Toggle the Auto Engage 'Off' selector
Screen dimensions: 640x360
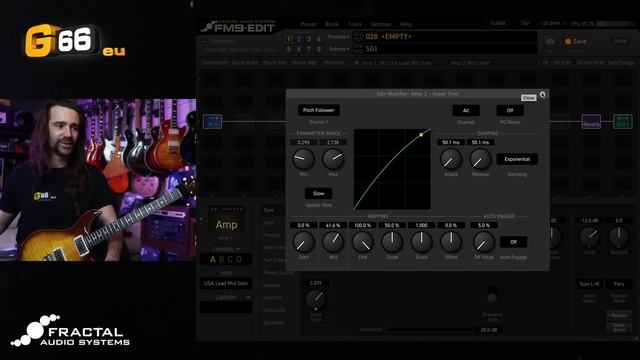[513, 242]
